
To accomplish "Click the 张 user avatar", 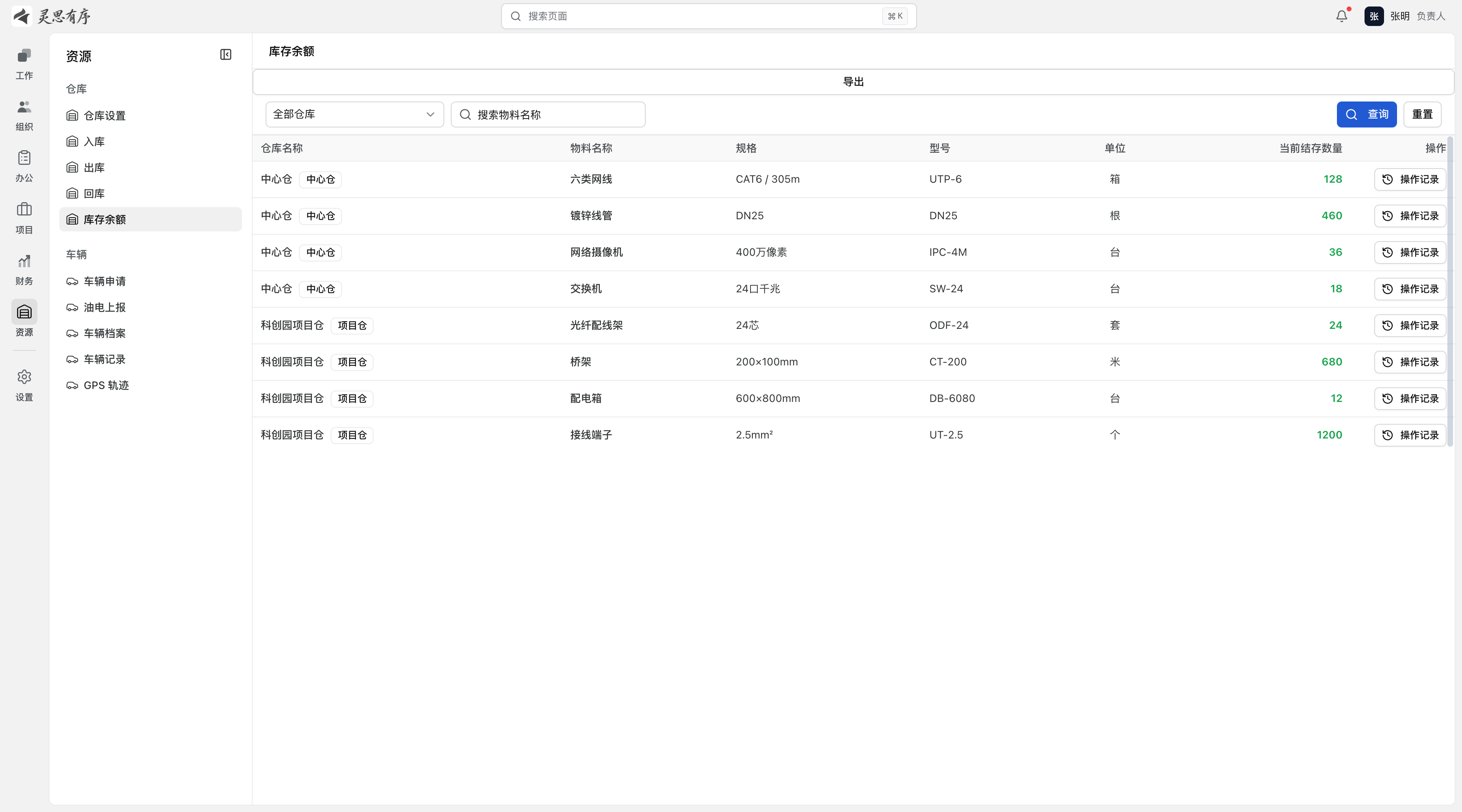I will [x=1373, y=16].
